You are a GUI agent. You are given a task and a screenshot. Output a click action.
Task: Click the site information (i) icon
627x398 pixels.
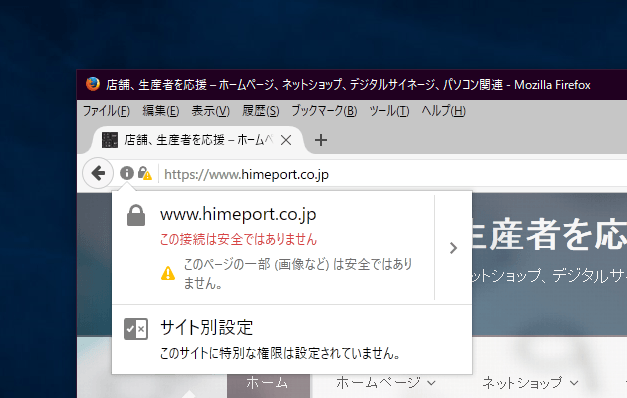(127, 173)
